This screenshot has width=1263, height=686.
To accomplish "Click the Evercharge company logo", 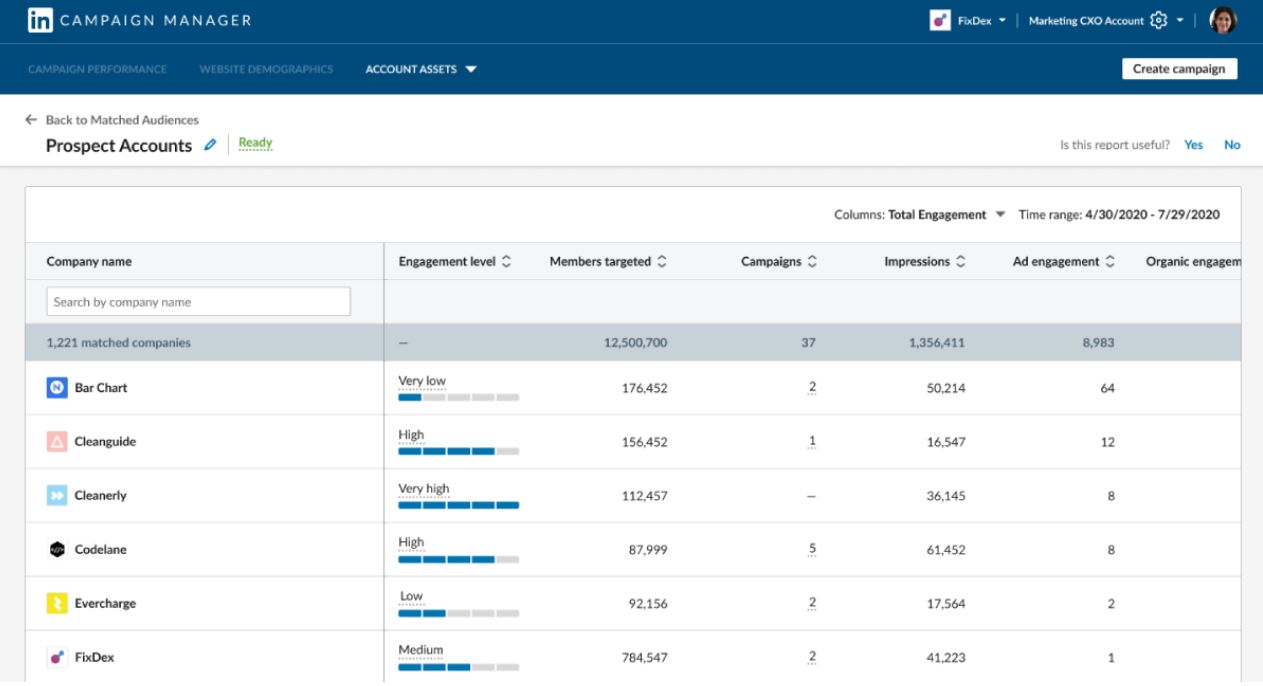I will point(57,603).
